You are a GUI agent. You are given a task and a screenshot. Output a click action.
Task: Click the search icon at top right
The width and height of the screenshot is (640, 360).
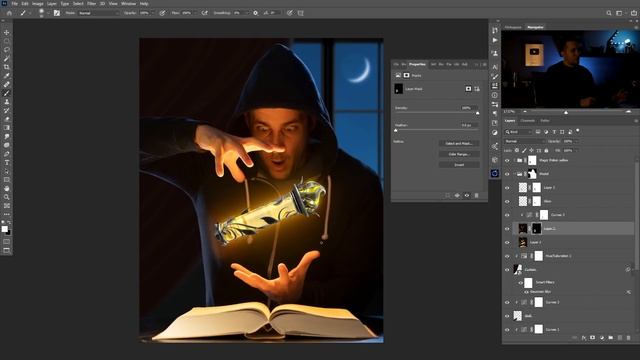coord(609,13)
